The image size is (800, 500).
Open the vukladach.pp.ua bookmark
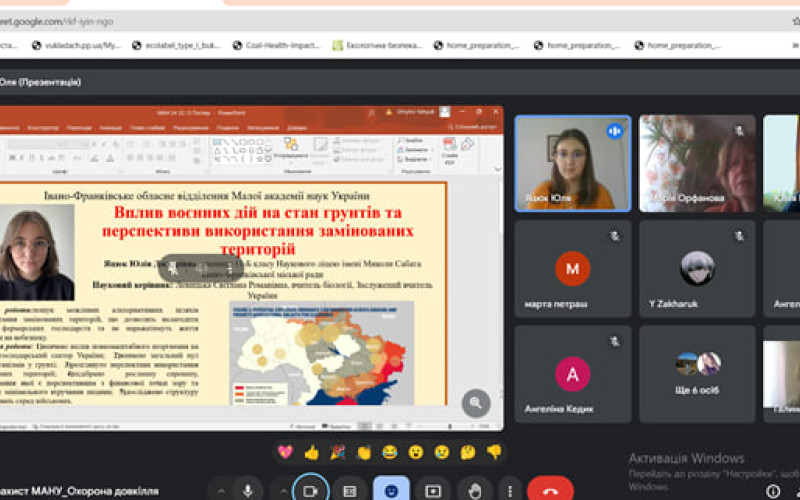pyautogui.click(x=77, y=45)
